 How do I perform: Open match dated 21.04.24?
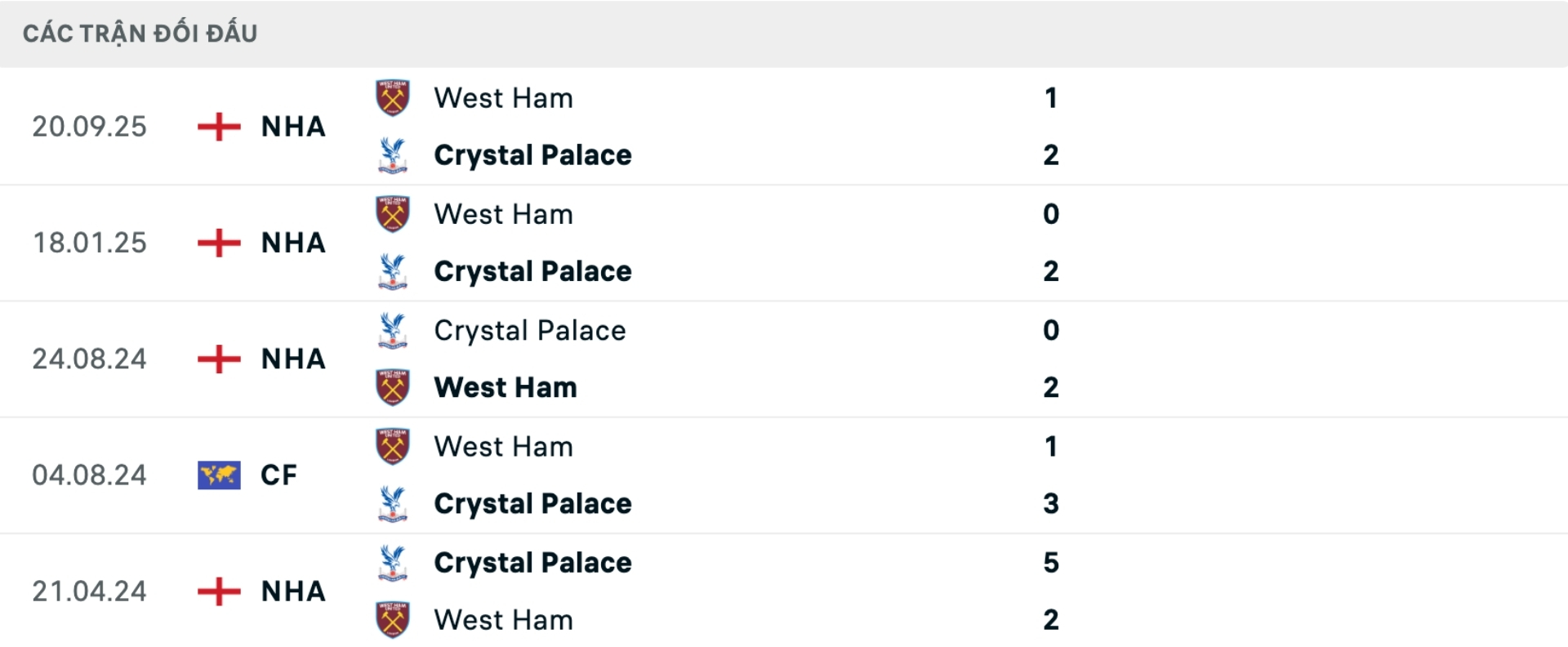click(89, 591)
